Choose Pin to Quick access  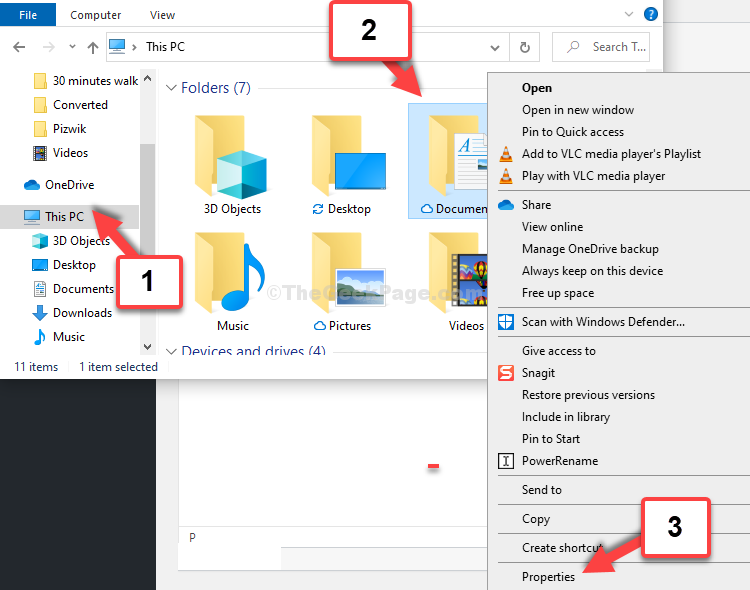573,132
